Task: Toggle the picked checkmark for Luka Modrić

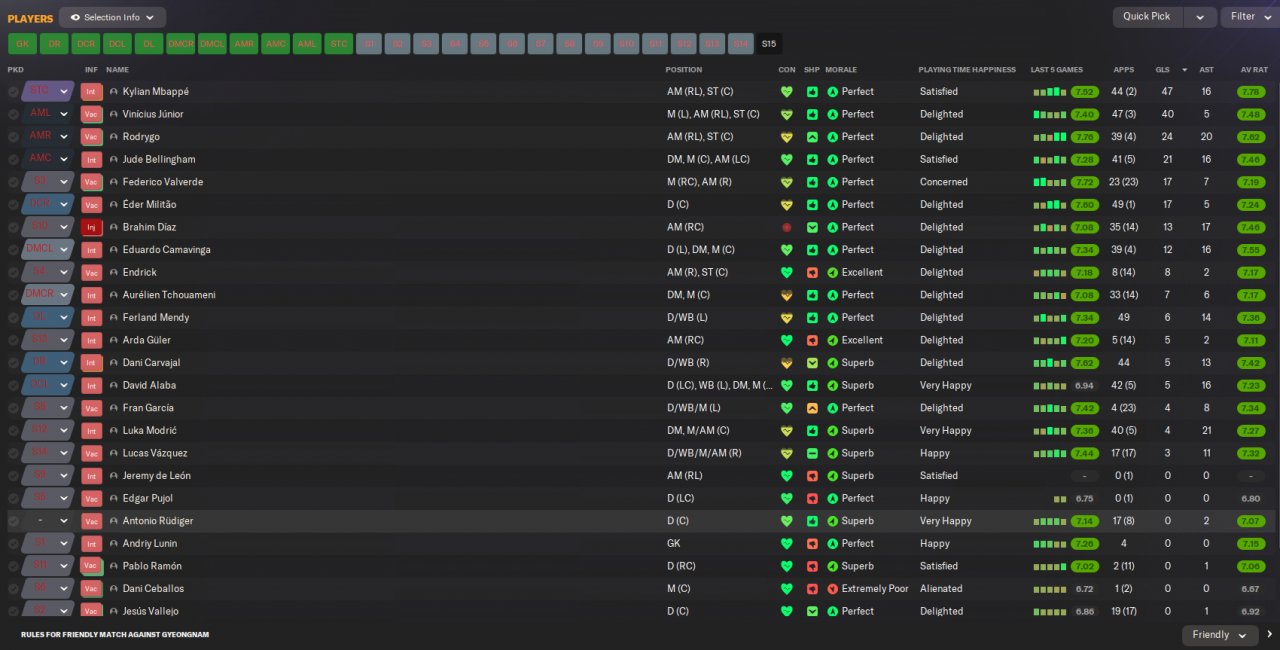Action: 13,431
